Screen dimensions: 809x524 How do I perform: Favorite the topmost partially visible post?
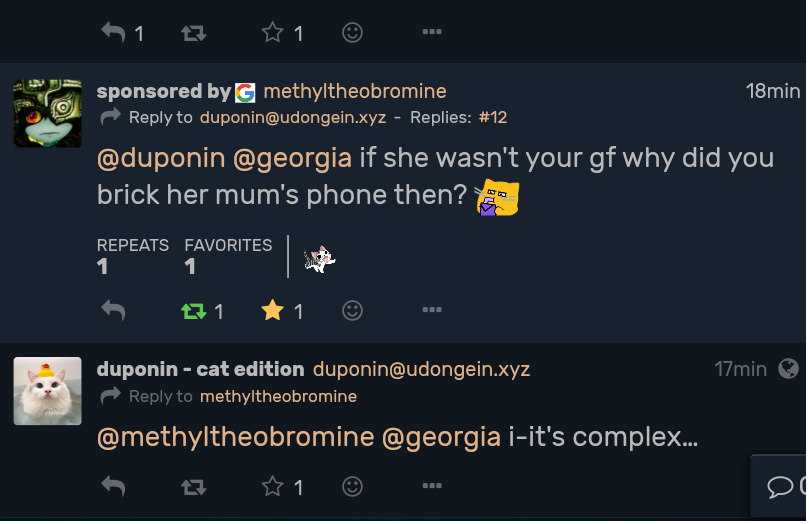point(272,33)
